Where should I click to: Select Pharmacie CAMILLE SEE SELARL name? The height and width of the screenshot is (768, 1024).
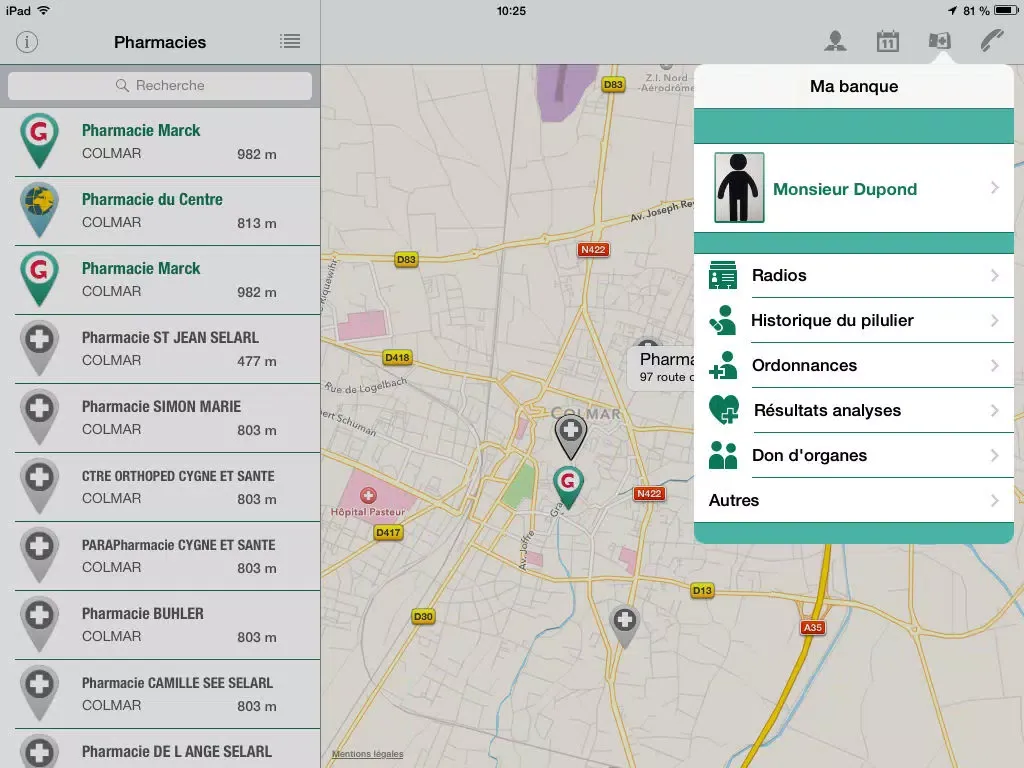[x=177, y=683]
